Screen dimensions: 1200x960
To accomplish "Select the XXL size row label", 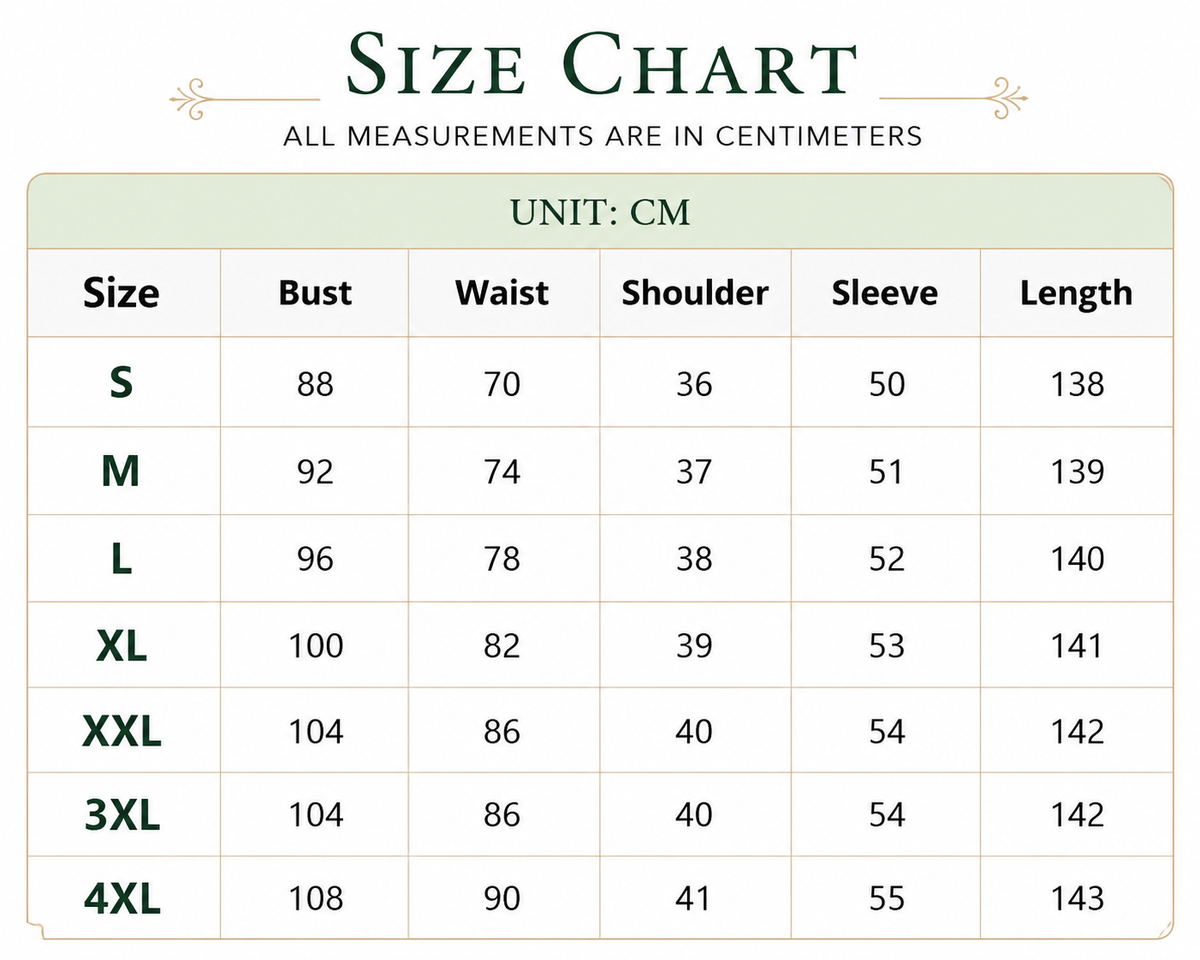I will pyautogui.click(x=121, y=733).
